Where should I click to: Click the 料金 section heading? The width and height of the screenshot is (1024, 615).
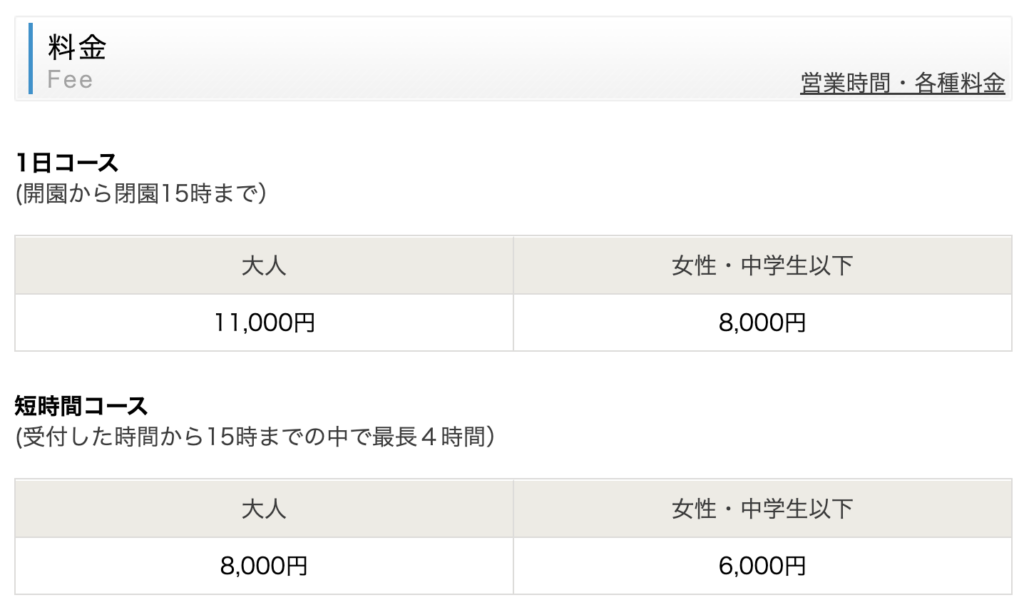point(77,47)
